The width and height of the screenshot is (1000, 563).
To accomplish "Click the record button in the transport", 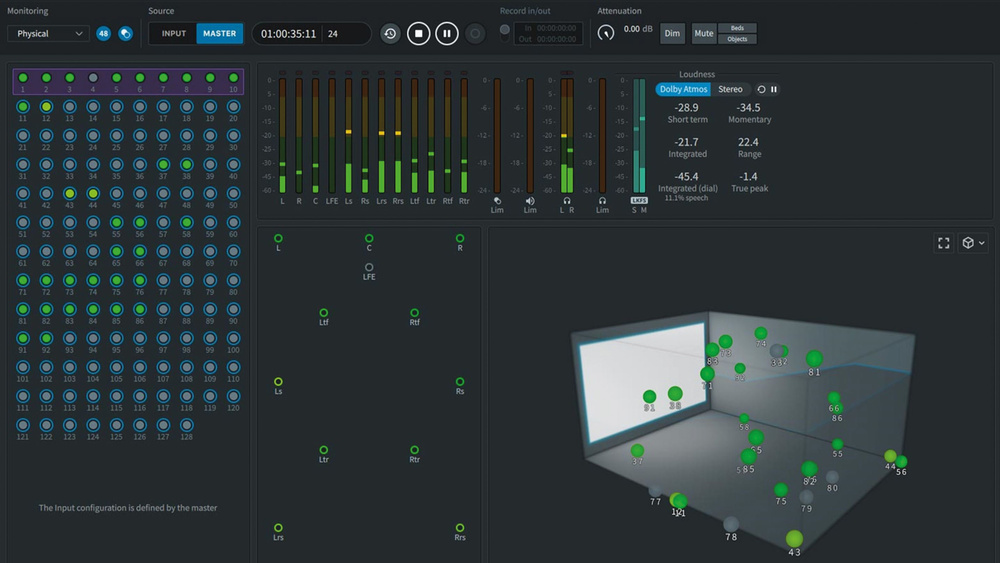I will pos(475,33).
